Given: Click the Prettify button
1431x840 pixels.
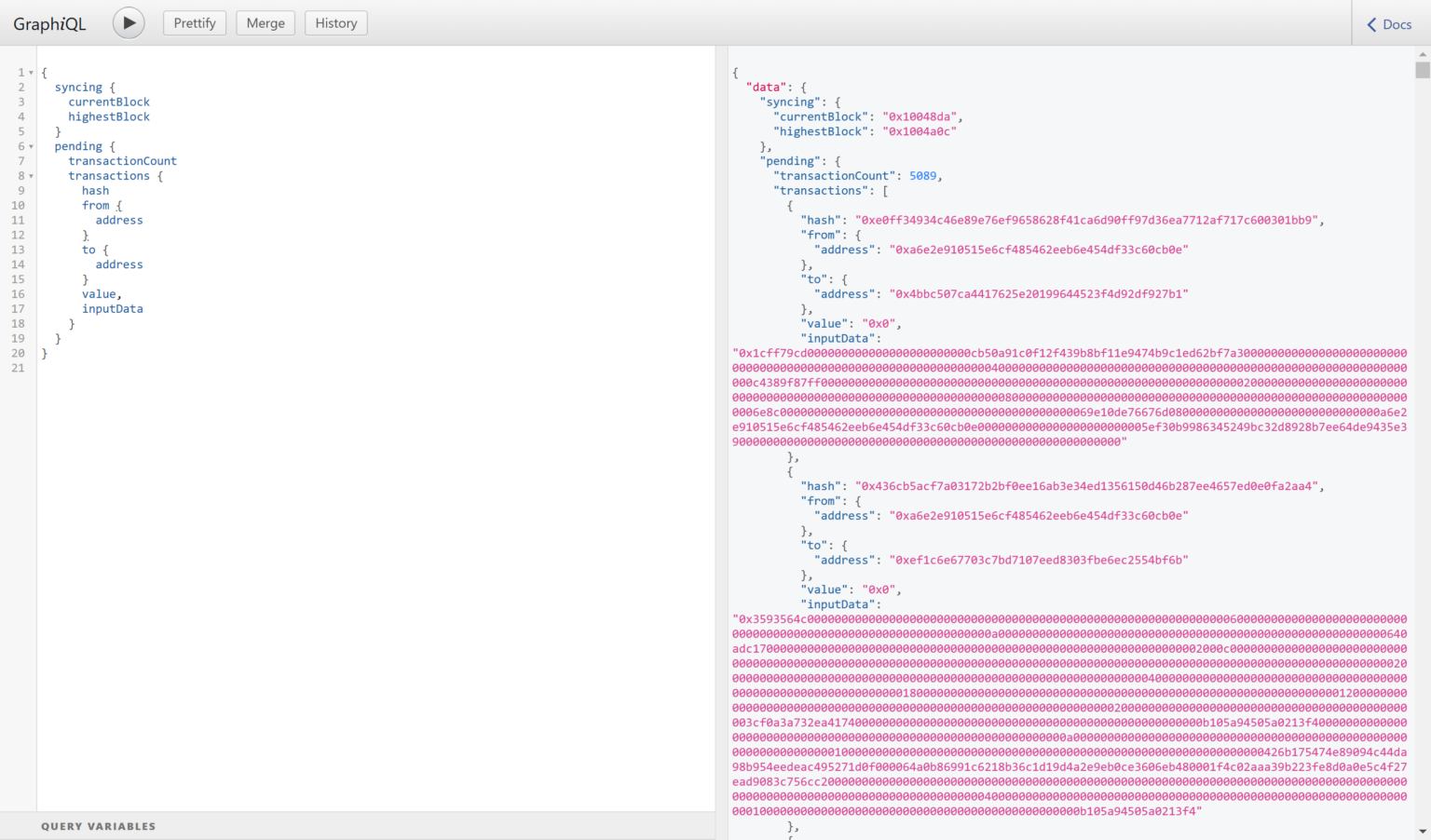Looking at the screenshot, I should click(x=195, y=23).
